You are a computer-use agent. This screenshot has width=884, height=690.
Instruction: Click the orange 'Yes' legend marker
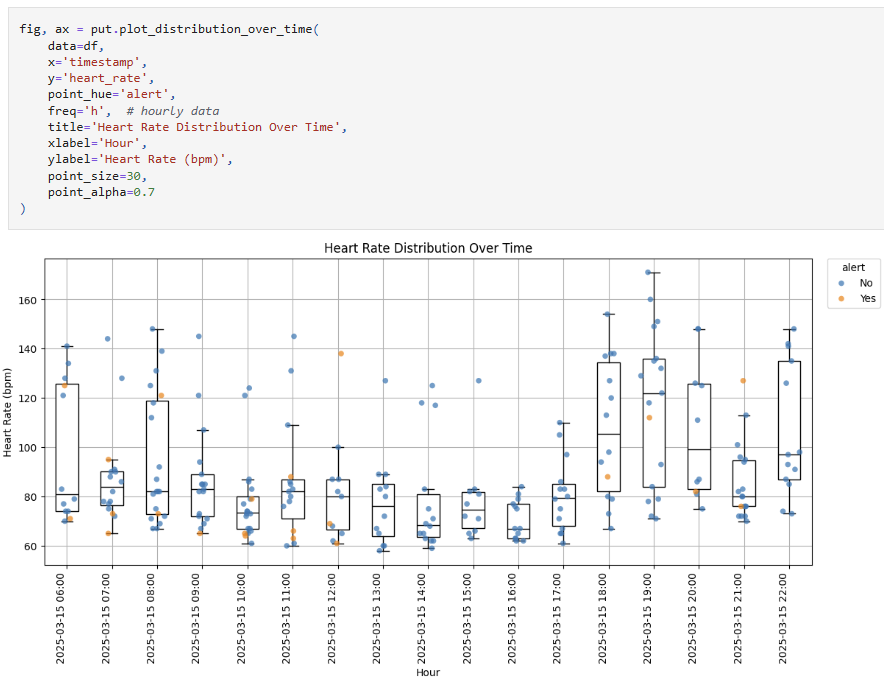(842, 299)
